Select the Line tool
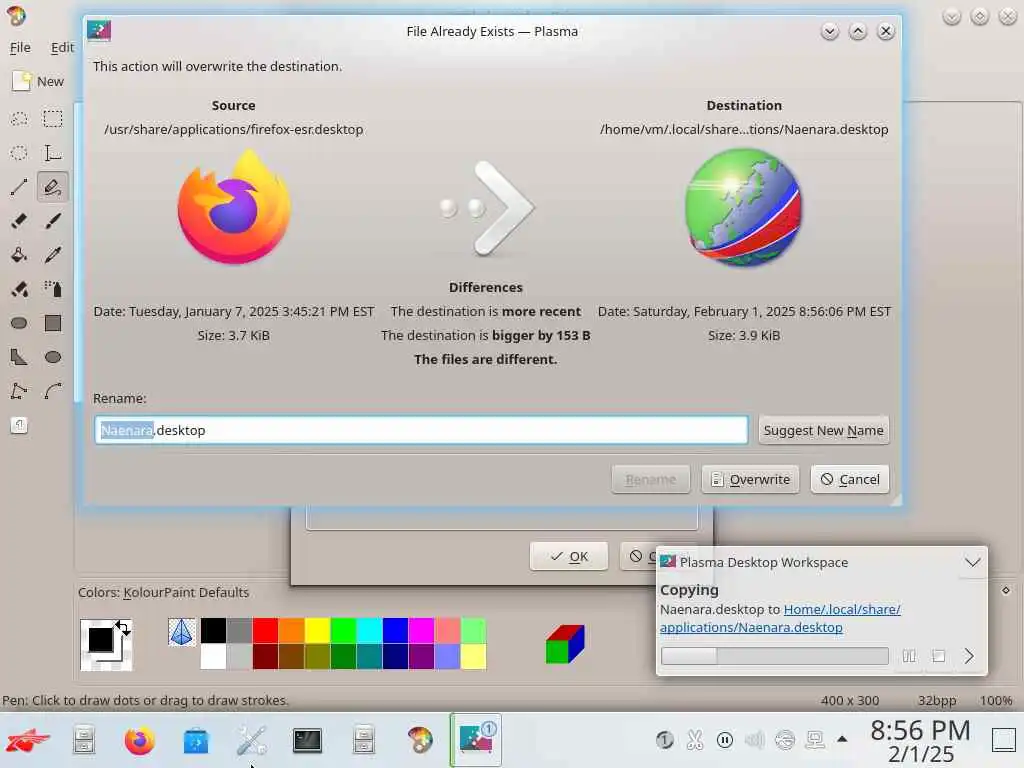Screen dimensions: 1024x768 (x=19, y=187)
